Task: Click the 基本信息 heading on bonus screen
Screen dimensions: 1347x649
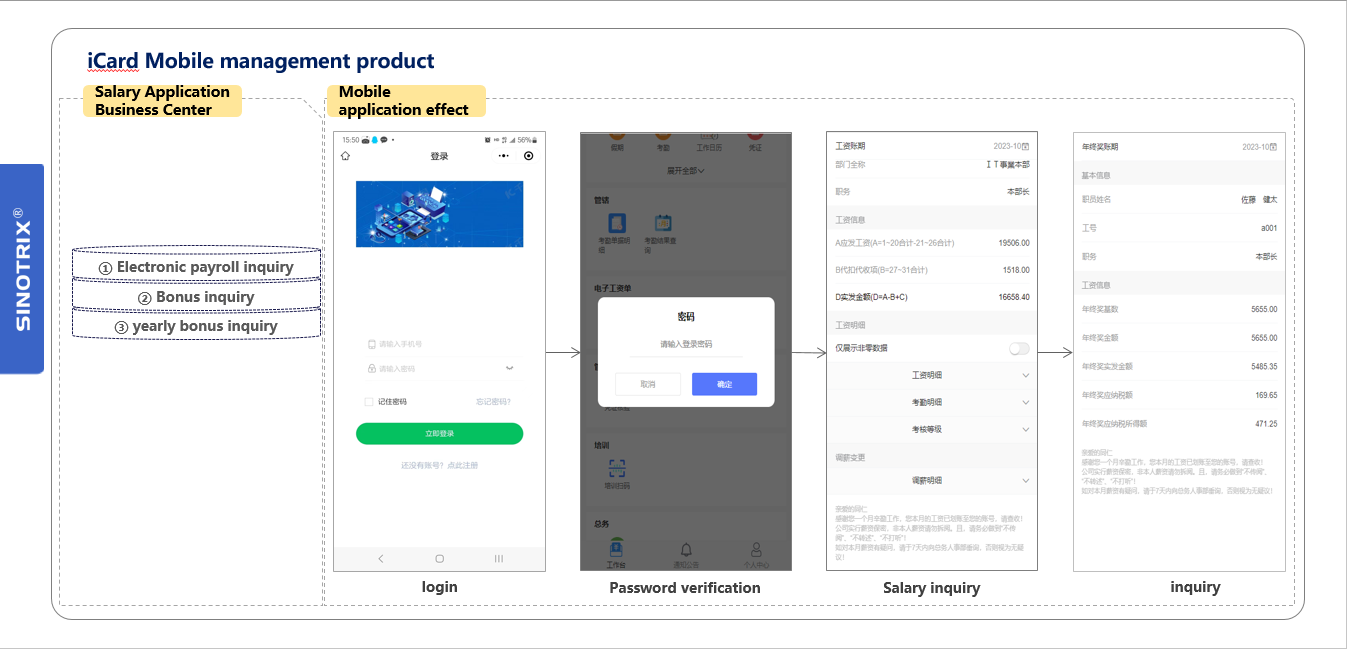Action: tap(1095, 175)
